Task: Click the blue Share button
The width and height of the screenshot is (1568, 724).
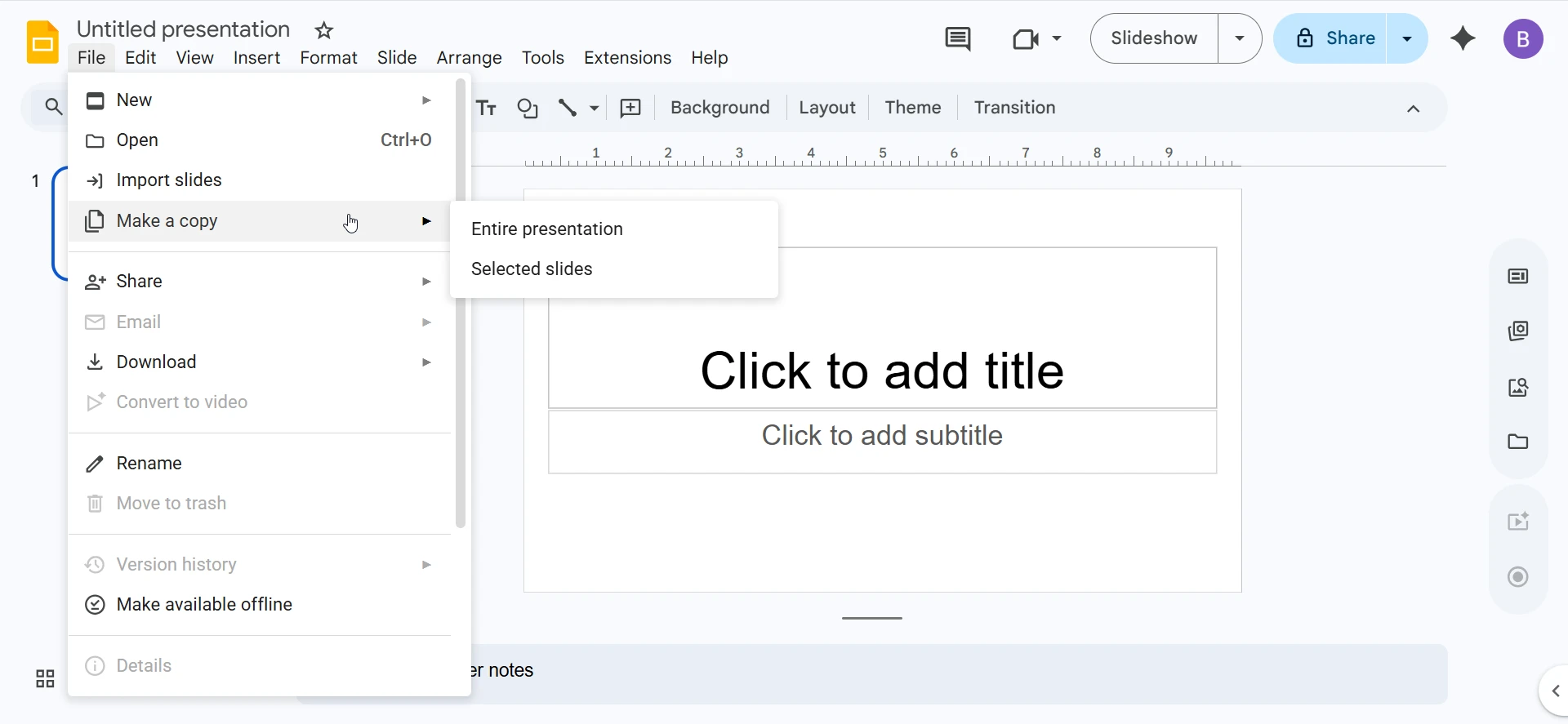Action: 1330,38
